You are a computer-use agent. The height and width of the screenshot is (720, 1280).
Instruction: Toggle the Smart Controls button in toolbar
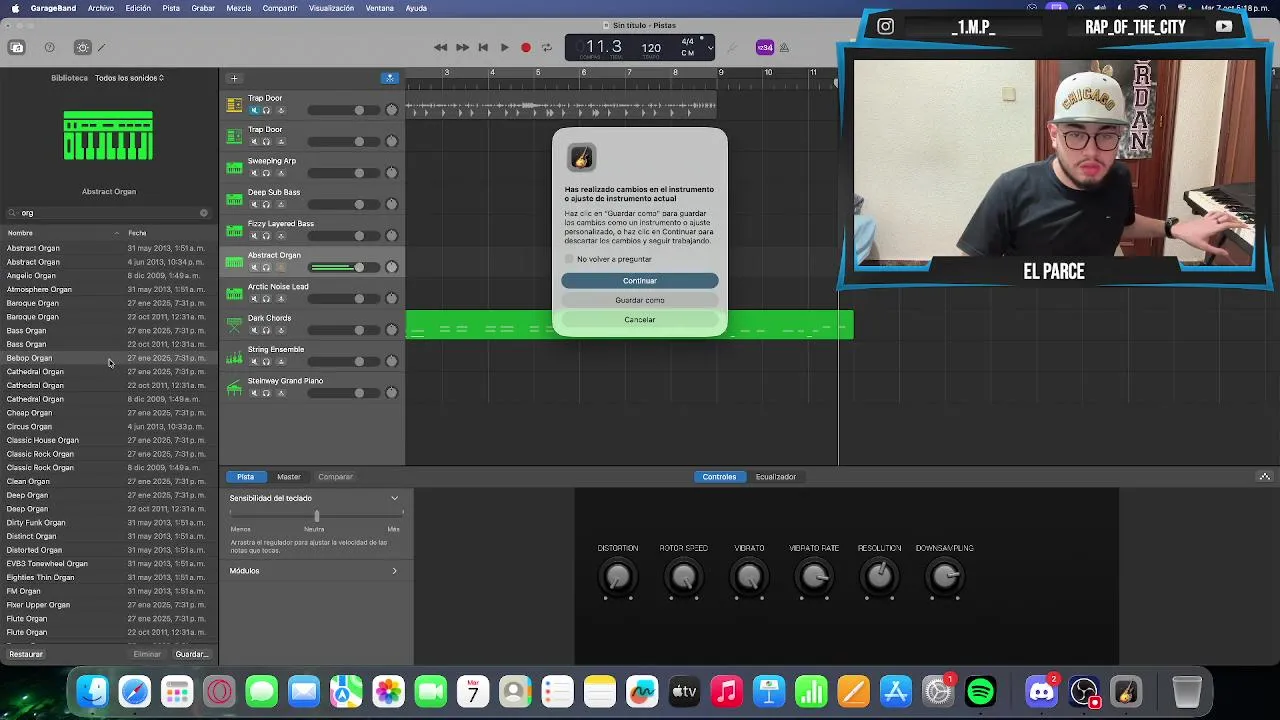[83, 47]
